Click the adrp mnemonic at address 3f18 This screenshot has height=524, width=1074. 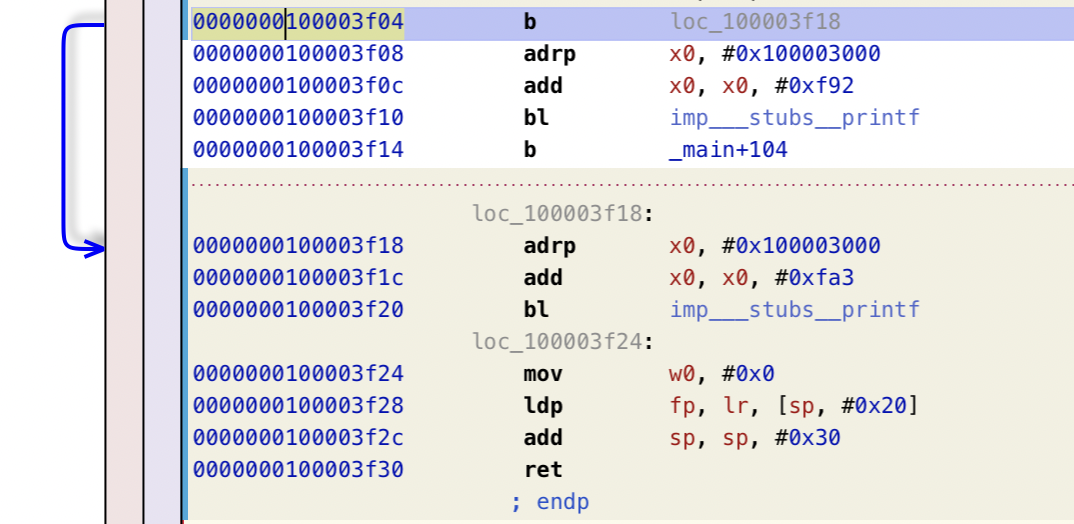click(x=550, y=246)
